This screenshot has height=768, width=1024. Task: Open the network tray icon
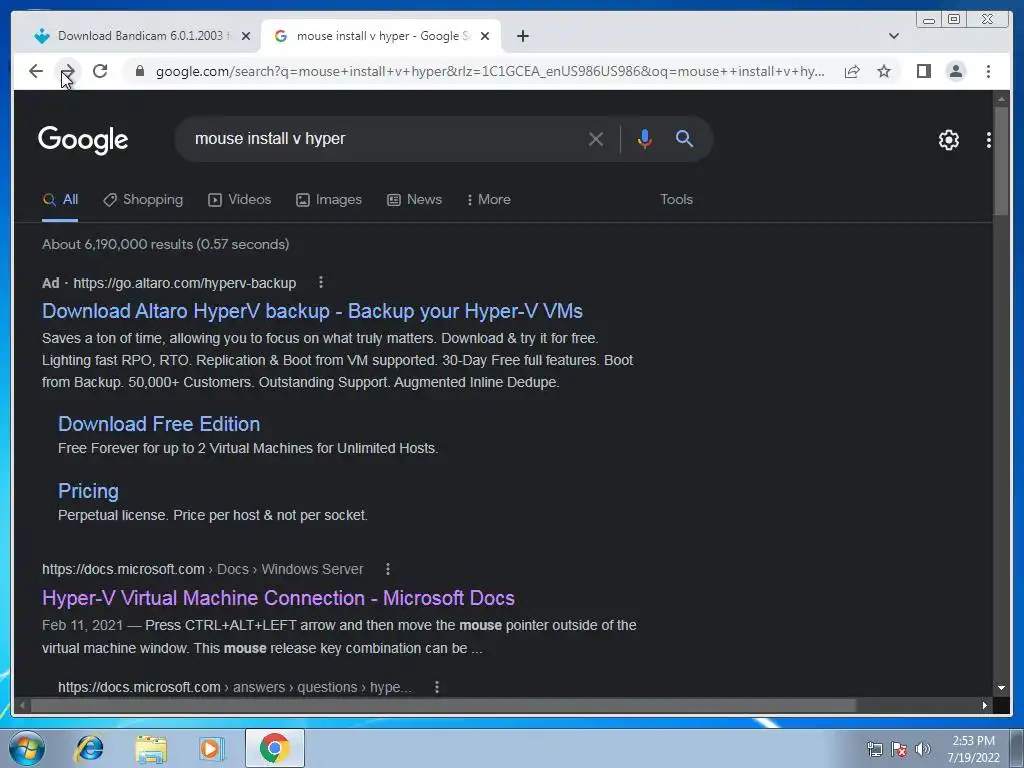tap(874, 750)
